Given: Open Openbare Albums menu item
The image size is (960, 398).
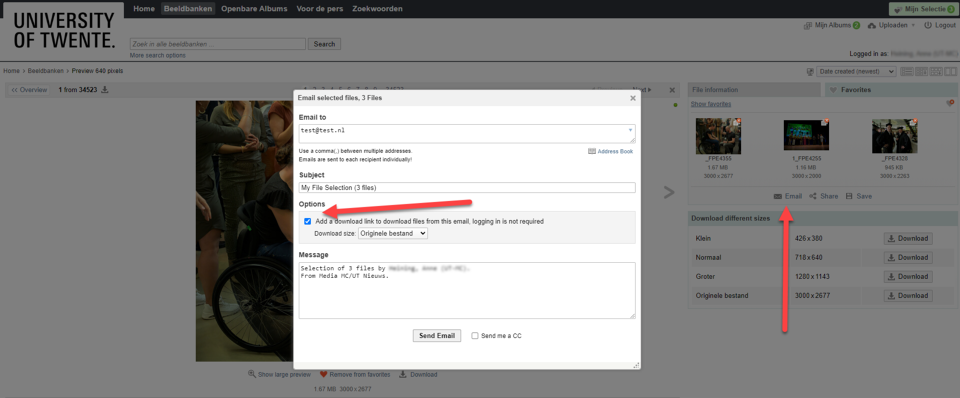Looking at the screenshot, I should 254,9.
